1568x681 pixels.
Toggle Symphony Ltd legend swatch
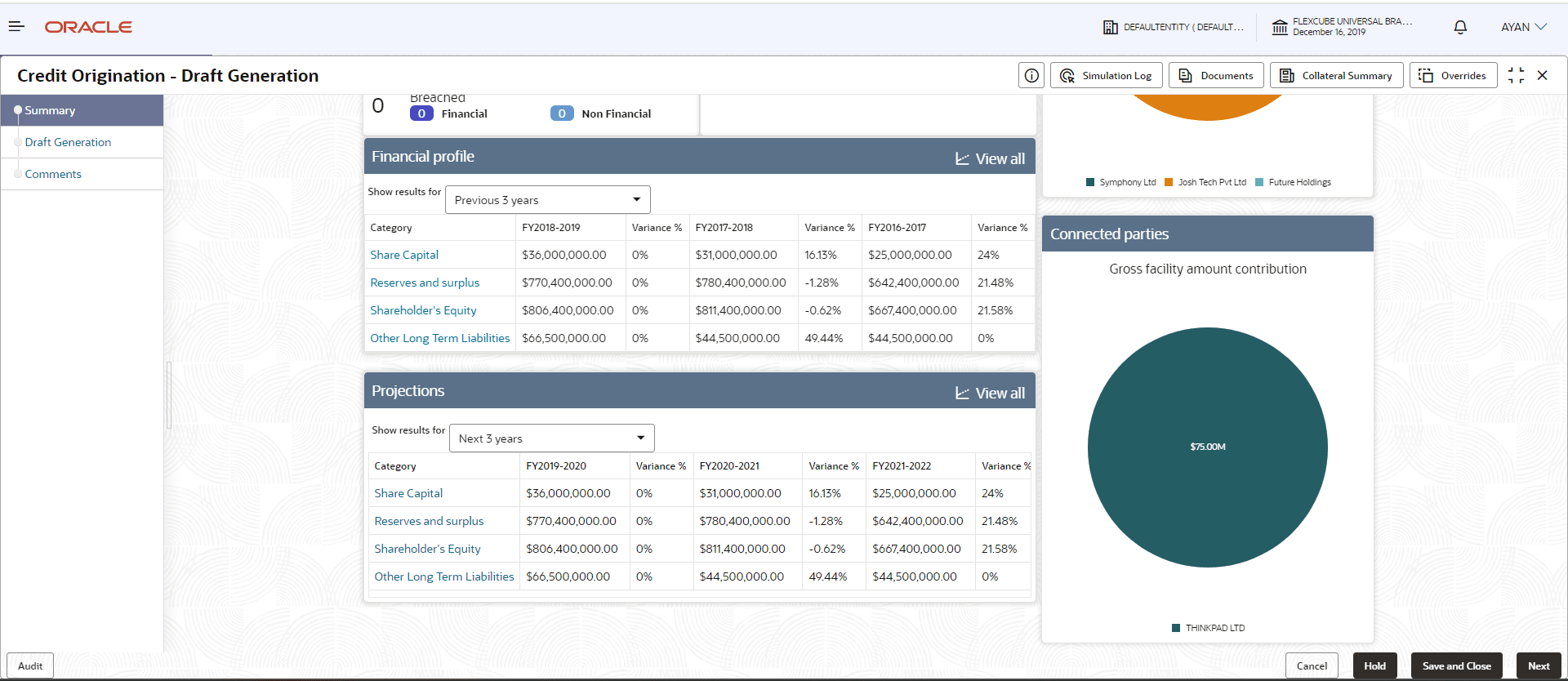click(1090, 182)
